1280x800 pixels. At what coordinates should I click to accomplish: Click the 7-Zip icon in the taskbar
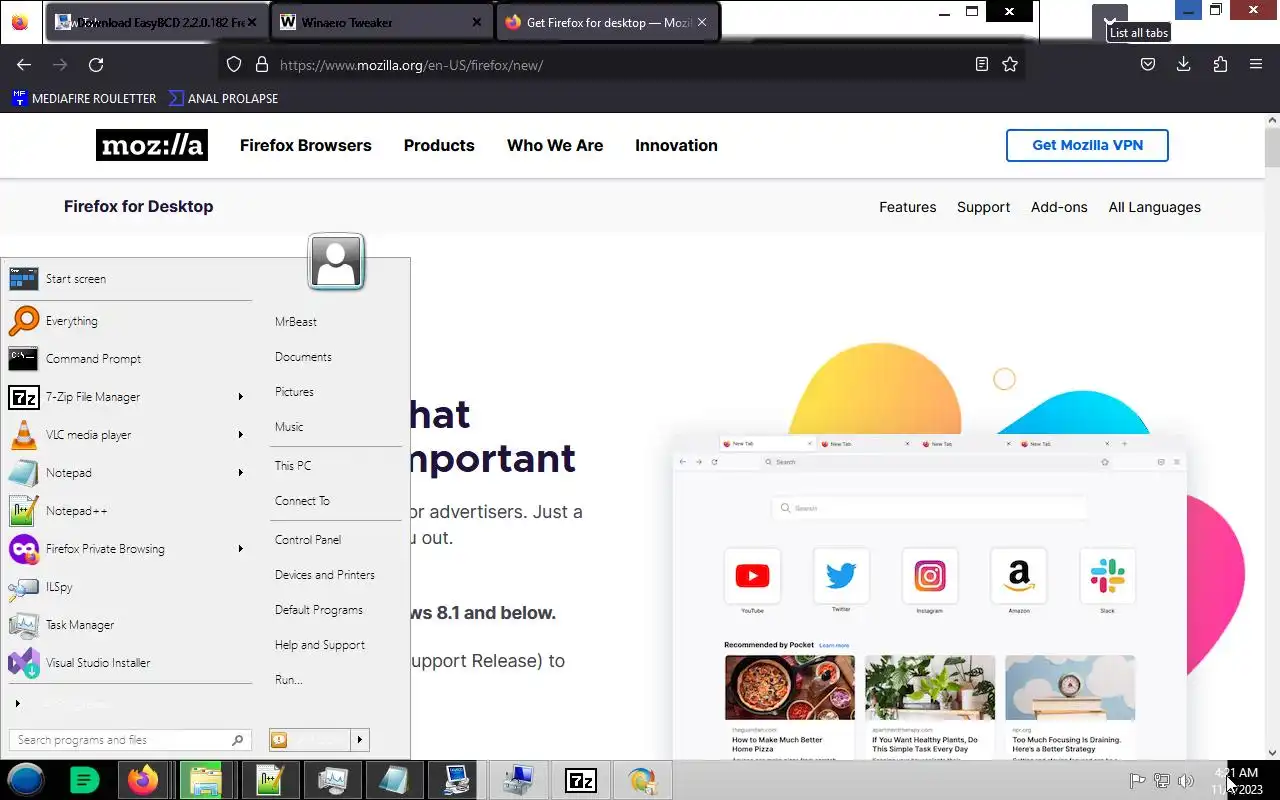[x=581, y=780]
